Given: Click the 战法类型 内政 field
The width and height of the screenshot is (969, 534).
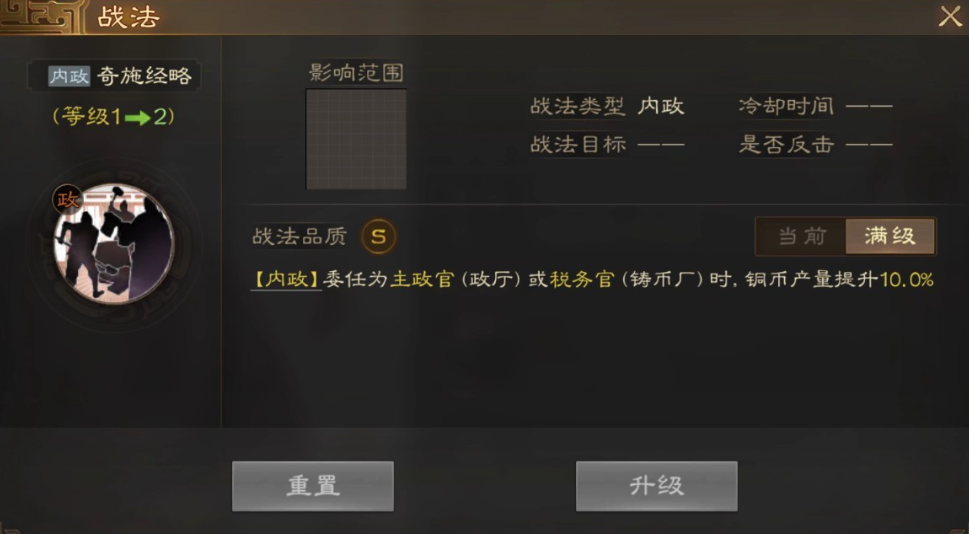Looking at the screenshot, I should (607, 106).
